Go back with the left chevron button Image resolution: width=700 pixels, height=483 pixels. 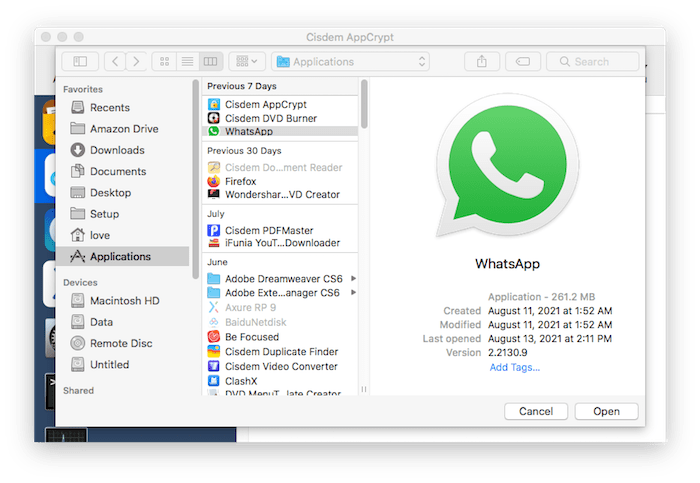(115, 61)
